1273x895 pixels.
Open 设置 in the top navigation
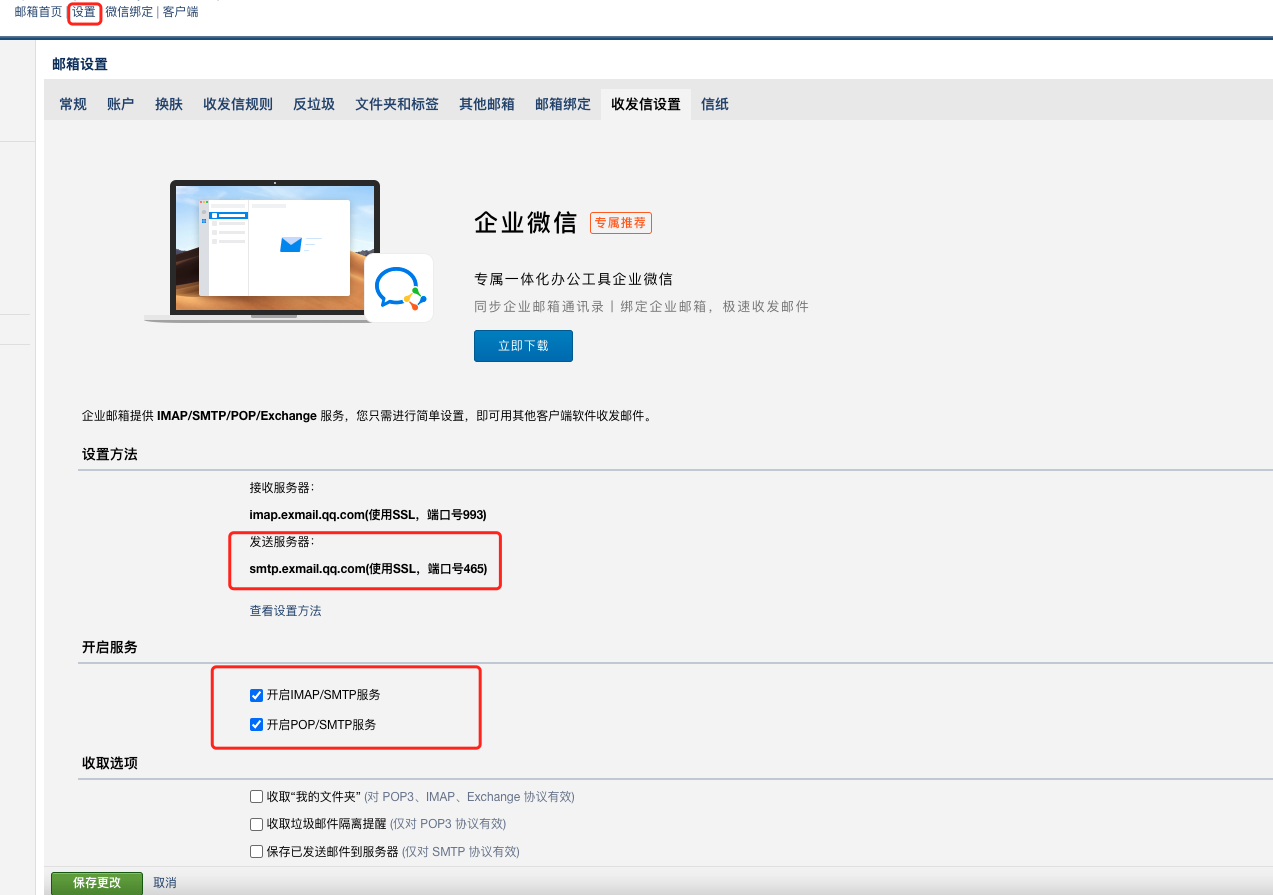click(84, 12)
